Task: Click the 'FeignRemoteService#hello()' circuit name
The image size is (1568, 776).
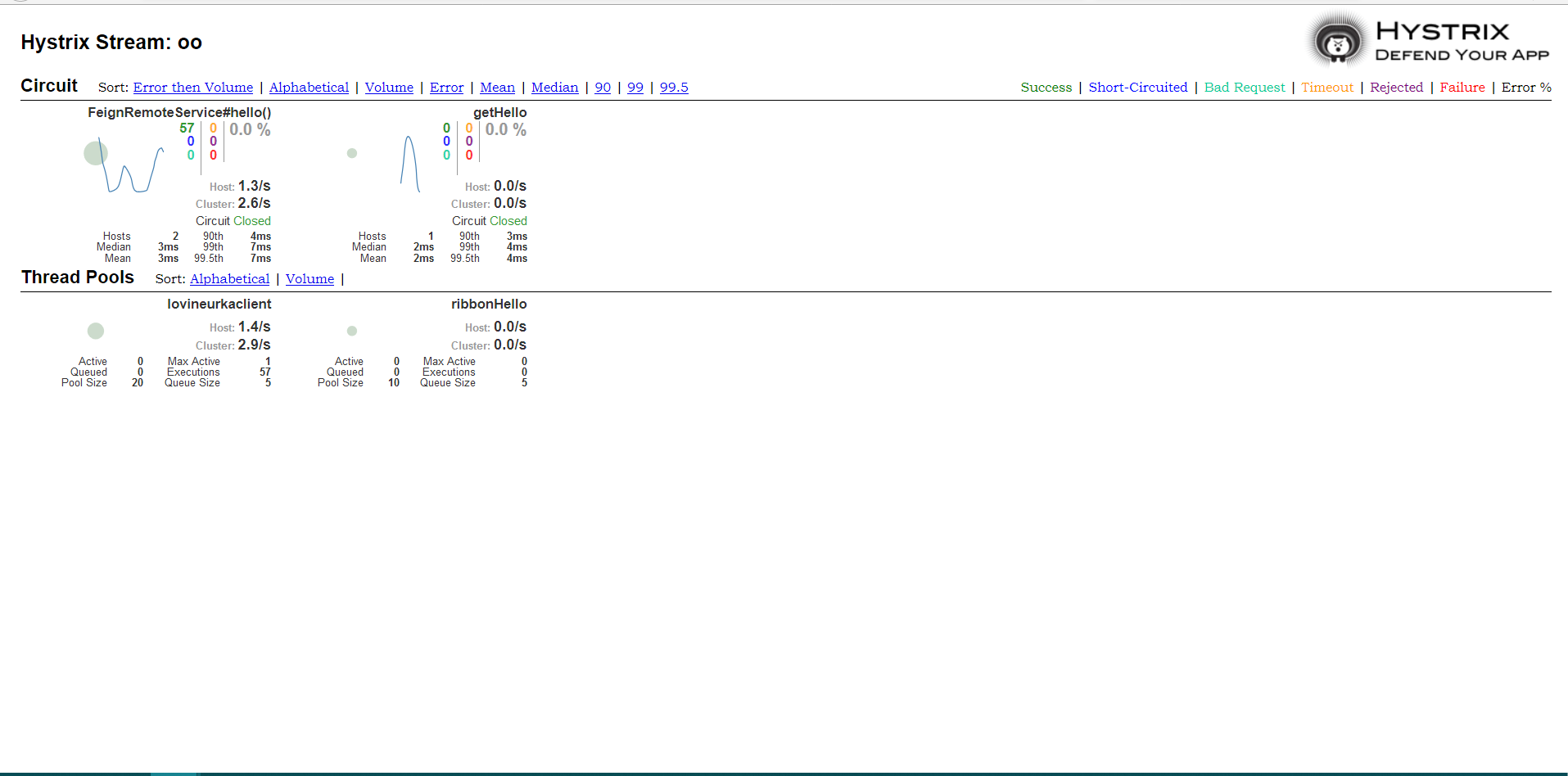Action: point(179,112)
